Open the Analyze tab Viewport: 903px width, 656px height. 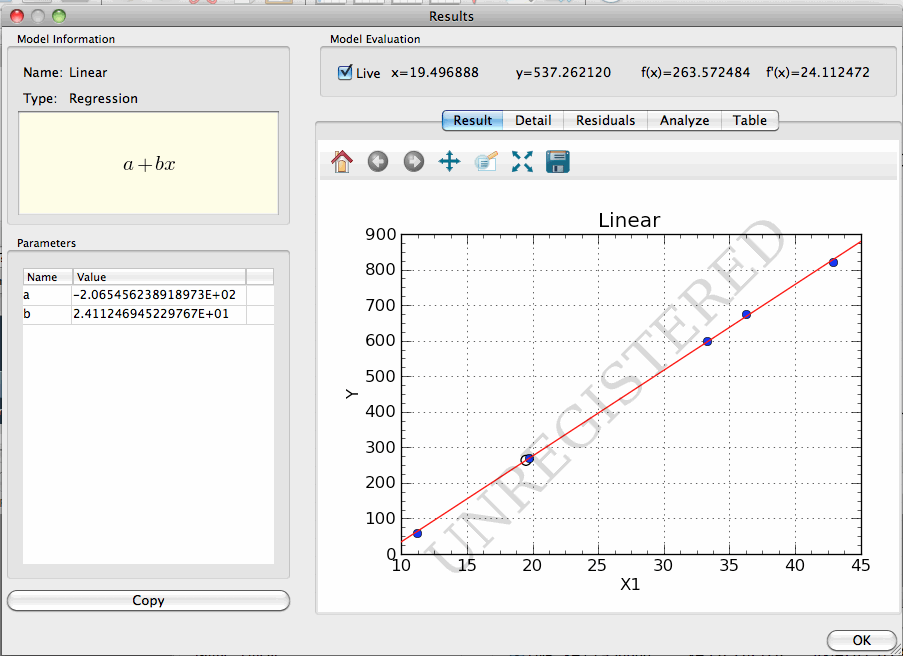(684, 120)
